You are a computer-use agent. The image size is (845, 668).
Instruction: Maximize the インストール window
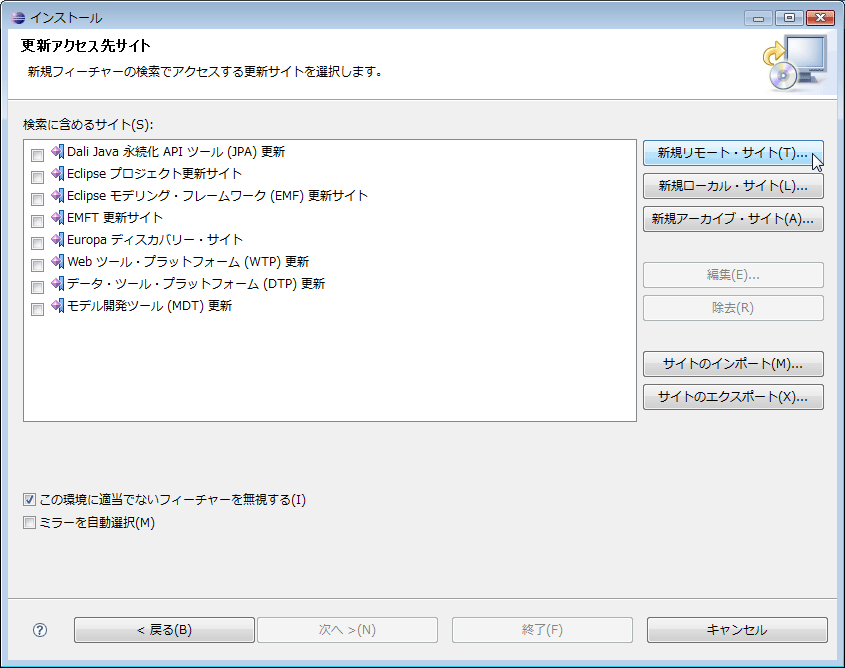789,18
